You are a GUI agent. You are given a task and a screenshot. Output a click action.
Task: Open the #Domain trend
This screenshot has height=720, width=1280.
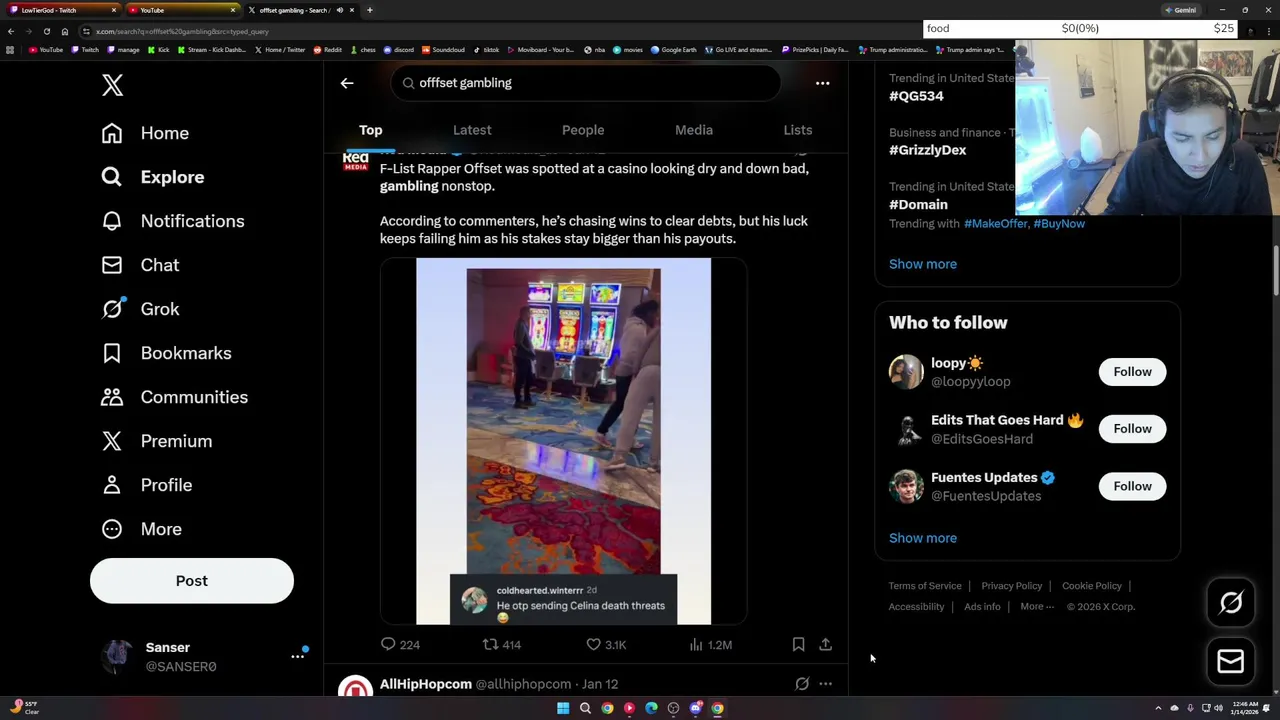[x=918, y=204]
